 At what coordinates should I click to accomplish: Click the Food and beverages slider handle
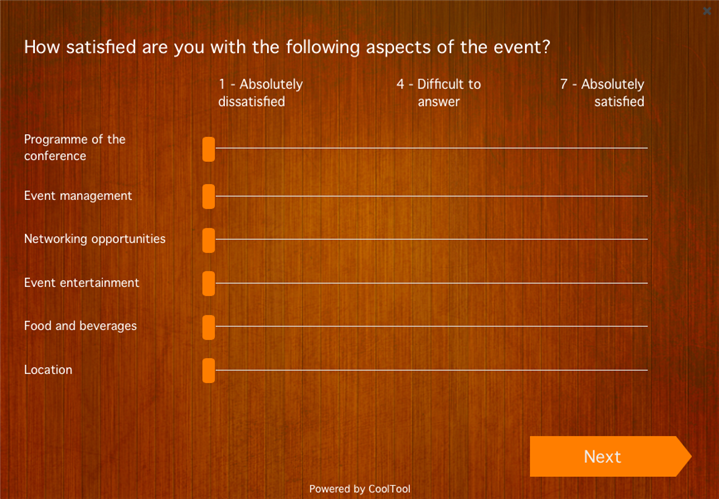click(208, 327)
